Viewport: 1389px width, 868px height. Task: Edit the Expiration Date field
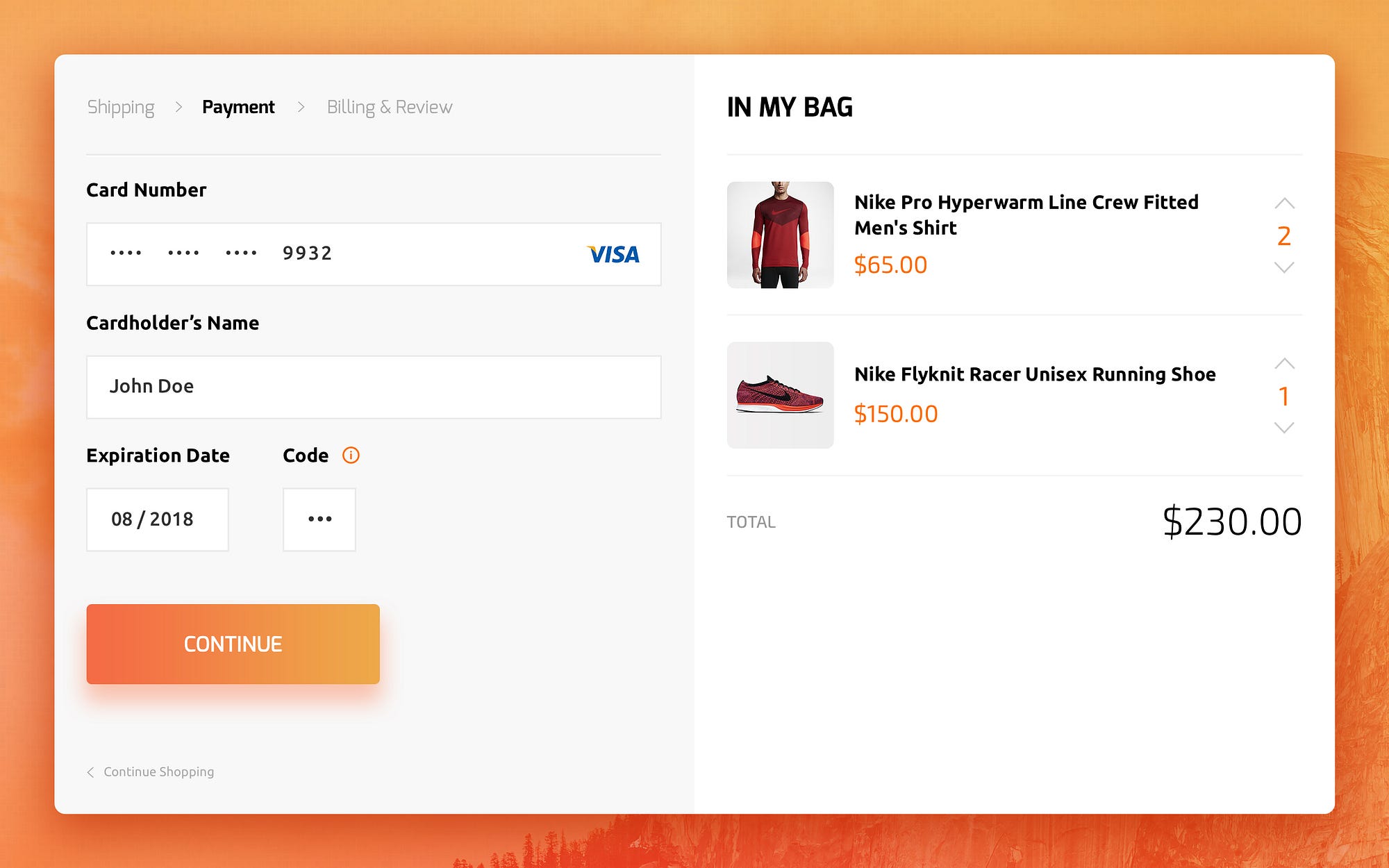158,519
